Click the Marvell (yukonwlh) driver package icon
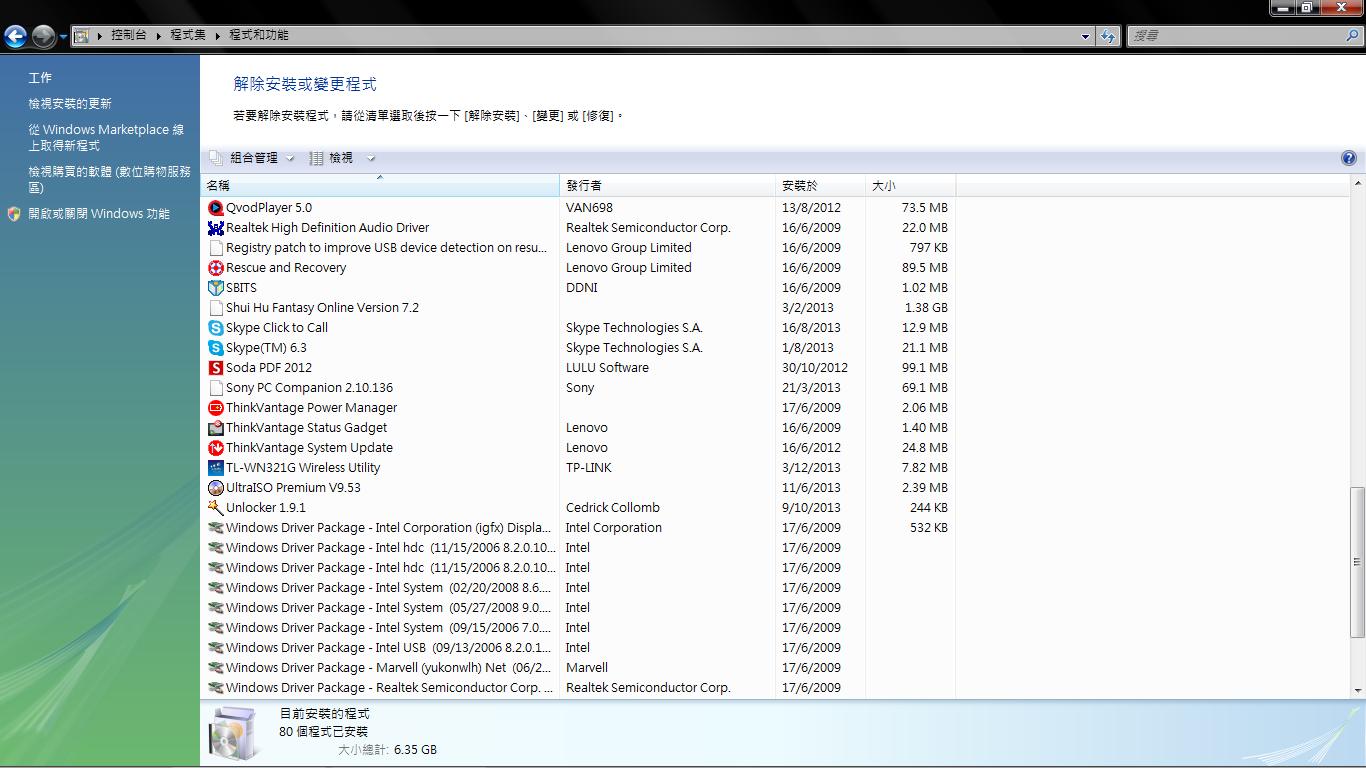This screenshot has height=768, width=1366. tap(215, 668)
